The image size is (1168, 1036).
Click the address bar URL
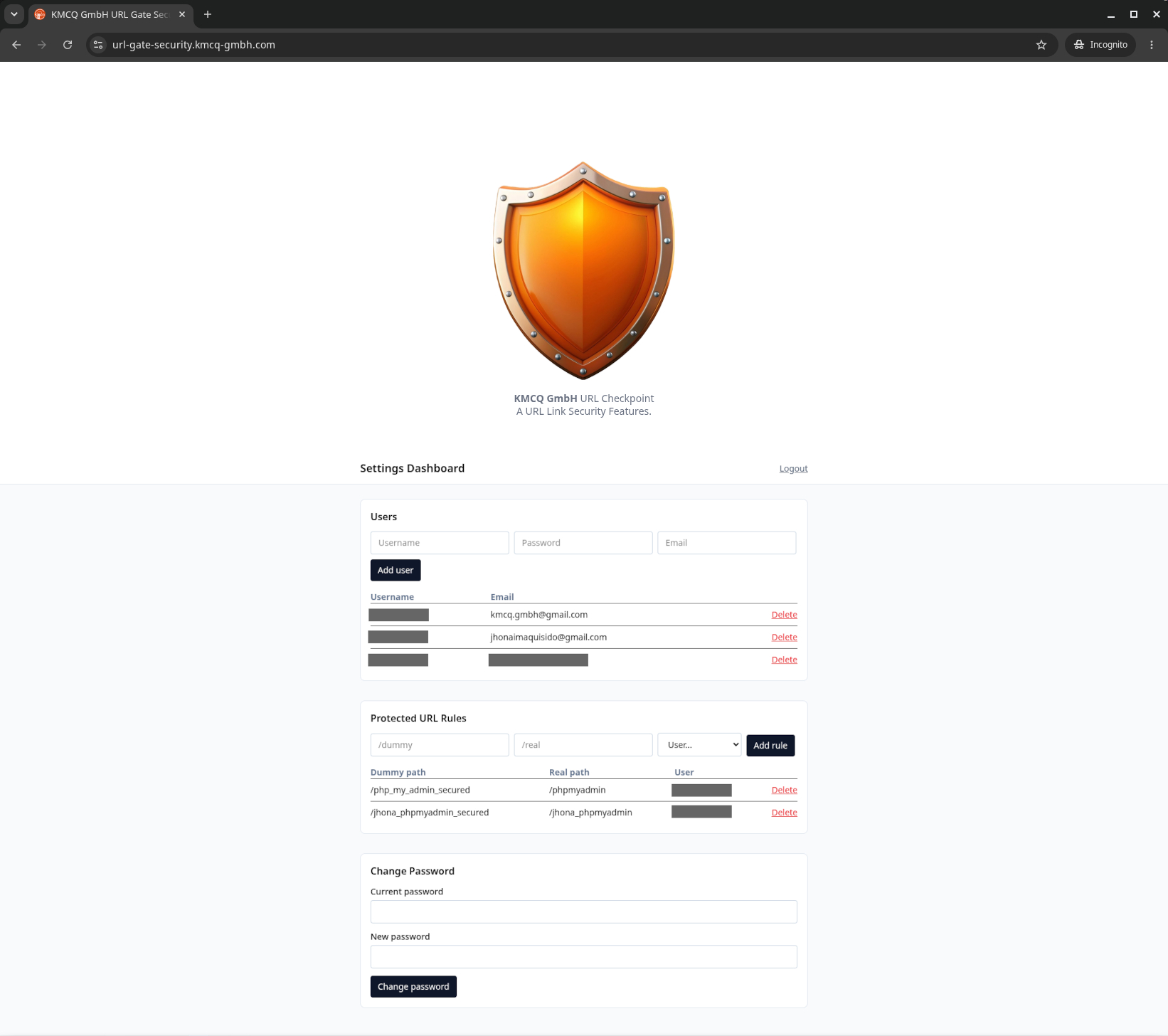tap(193, 45)
